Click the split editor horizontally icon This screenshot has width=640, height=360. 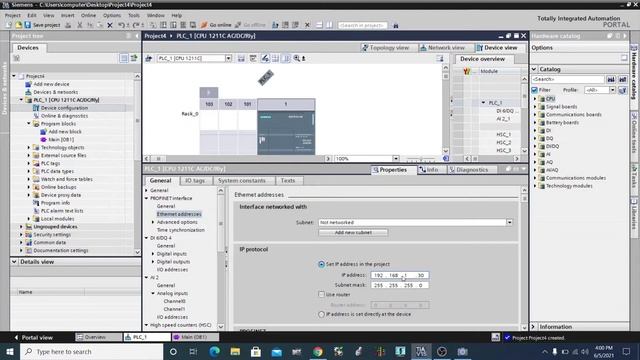pyautogui.click(x=319, y=25)
